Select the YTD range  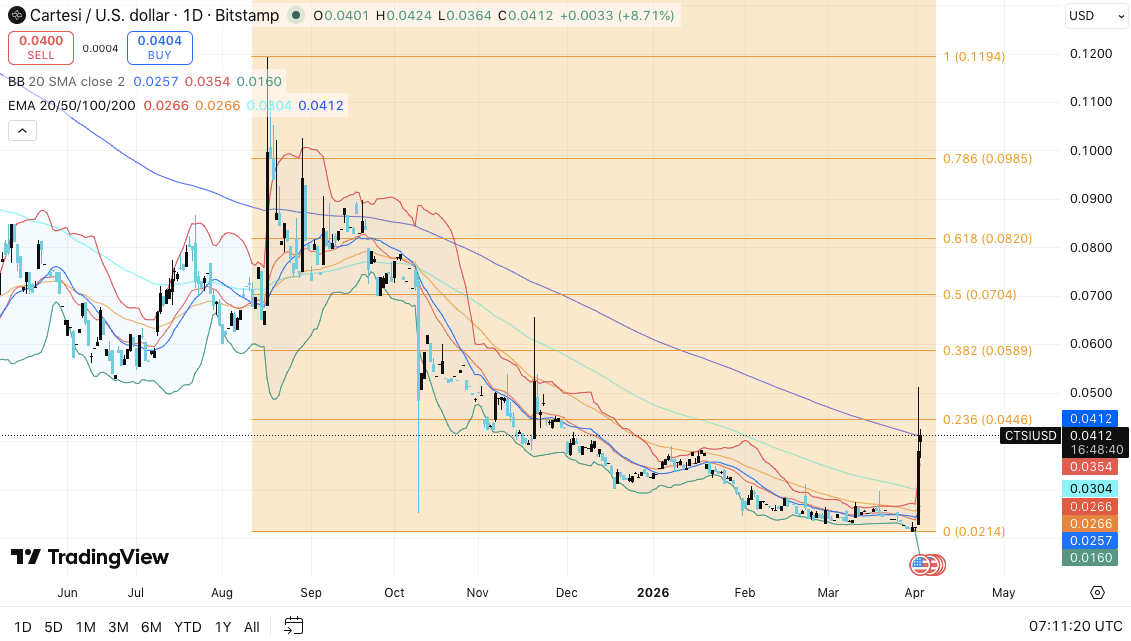186,627
